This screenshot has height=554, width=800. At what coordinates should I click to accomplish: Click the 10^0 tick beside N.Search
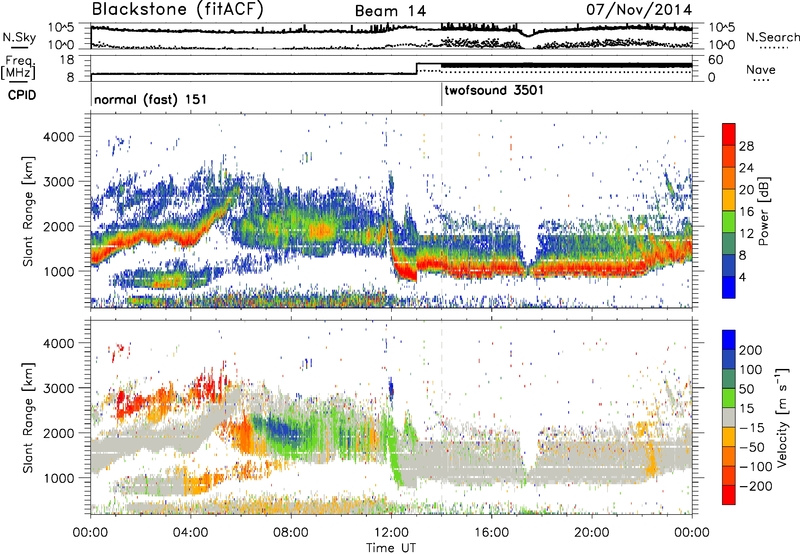pos(721,45)
